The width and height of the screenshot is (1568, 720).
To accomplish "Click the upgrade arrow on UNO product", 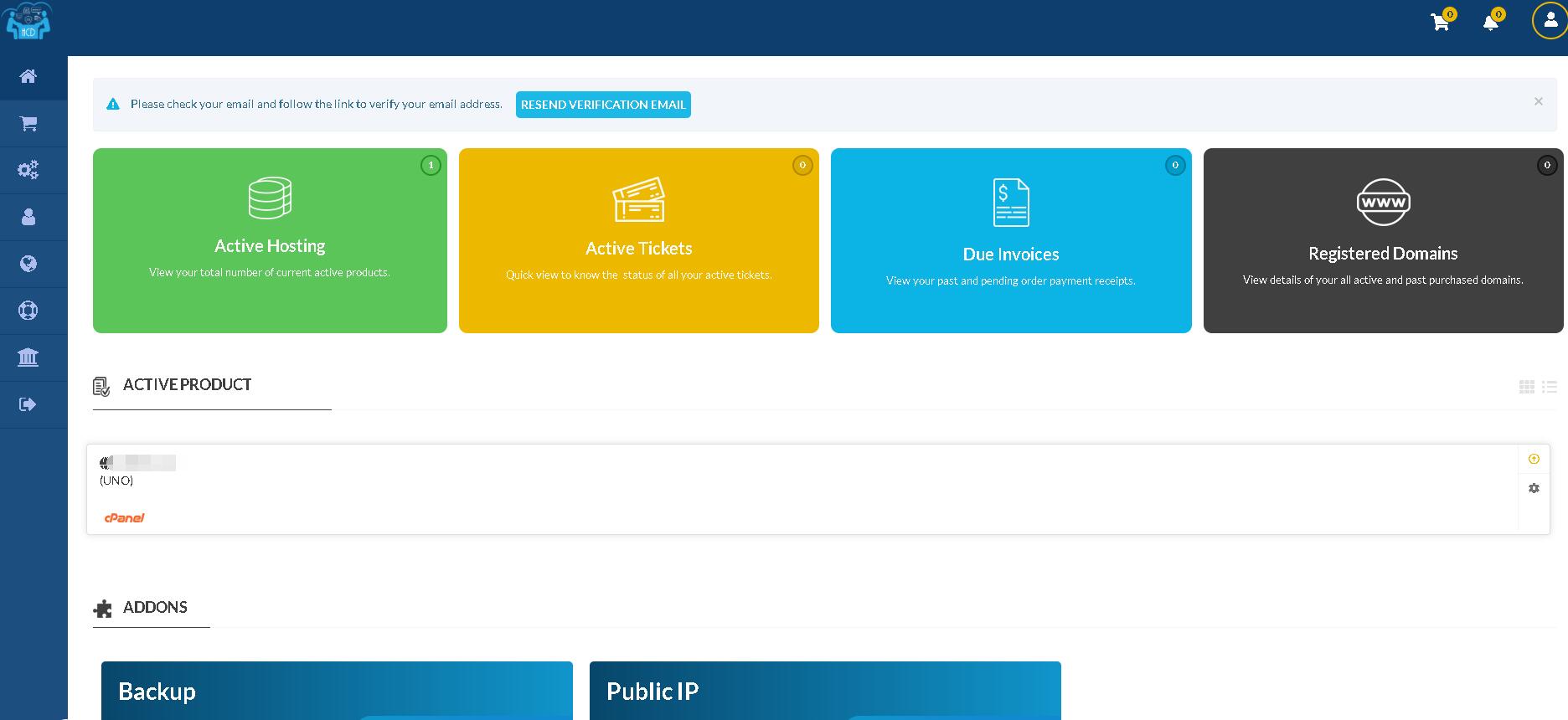I will pos(1534,459).
